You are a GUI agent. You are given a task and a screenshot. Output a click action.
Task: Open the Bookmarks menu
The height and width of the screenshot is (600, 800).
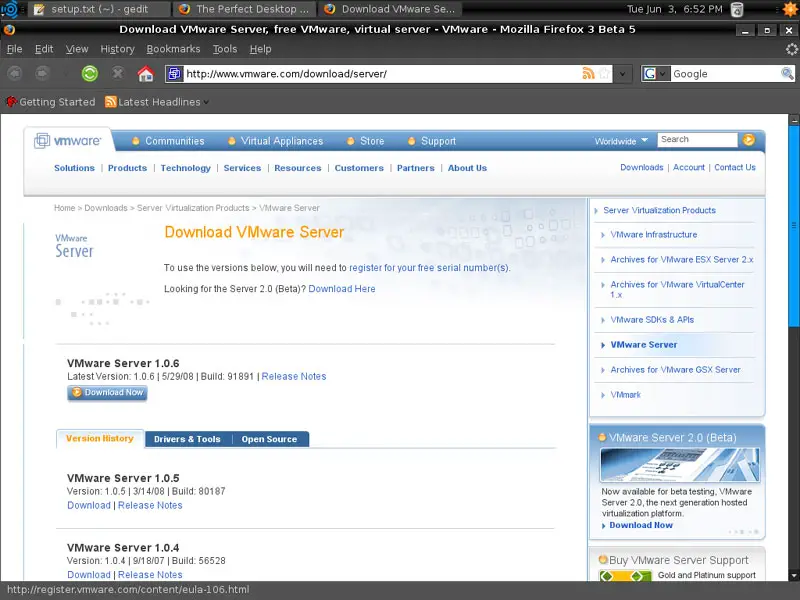(173, 49)
